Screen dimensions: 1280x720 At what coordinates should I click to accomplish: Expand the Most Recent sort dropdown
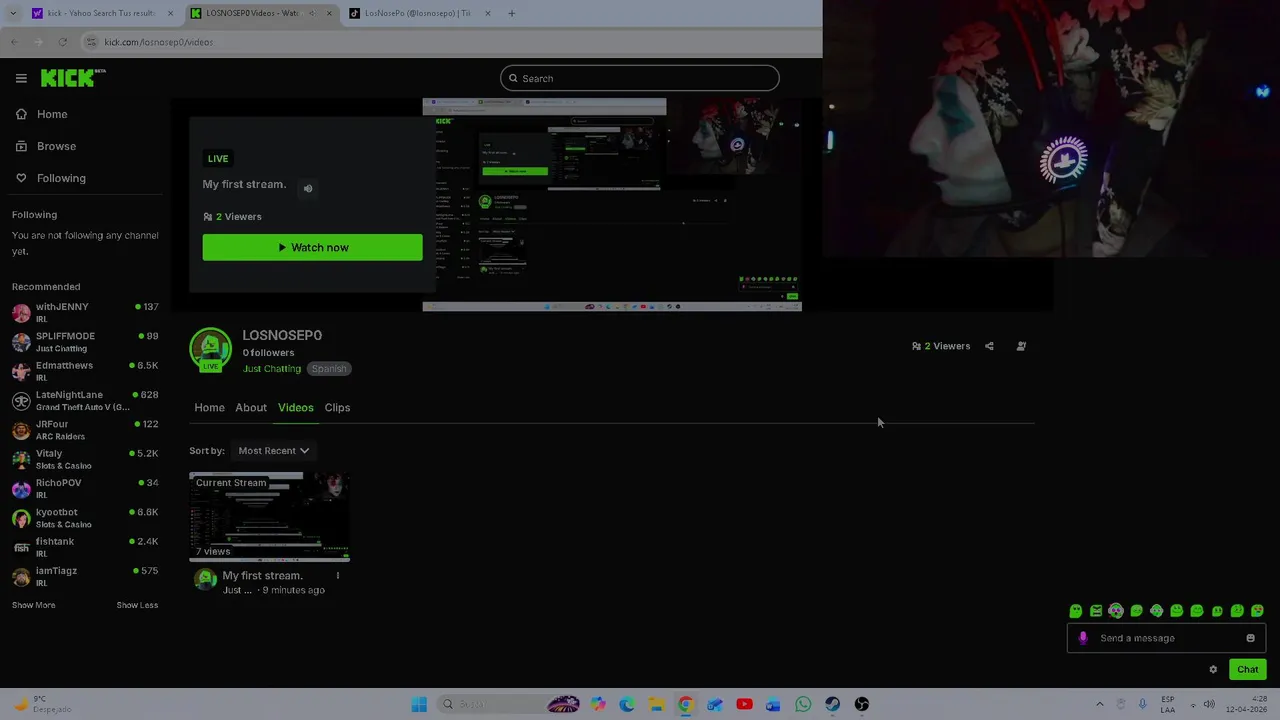(x=273, y=451)
